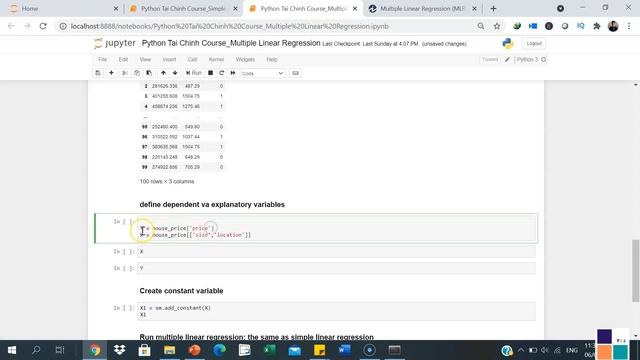Open Mail app from the taskbar

coord(295,350)
